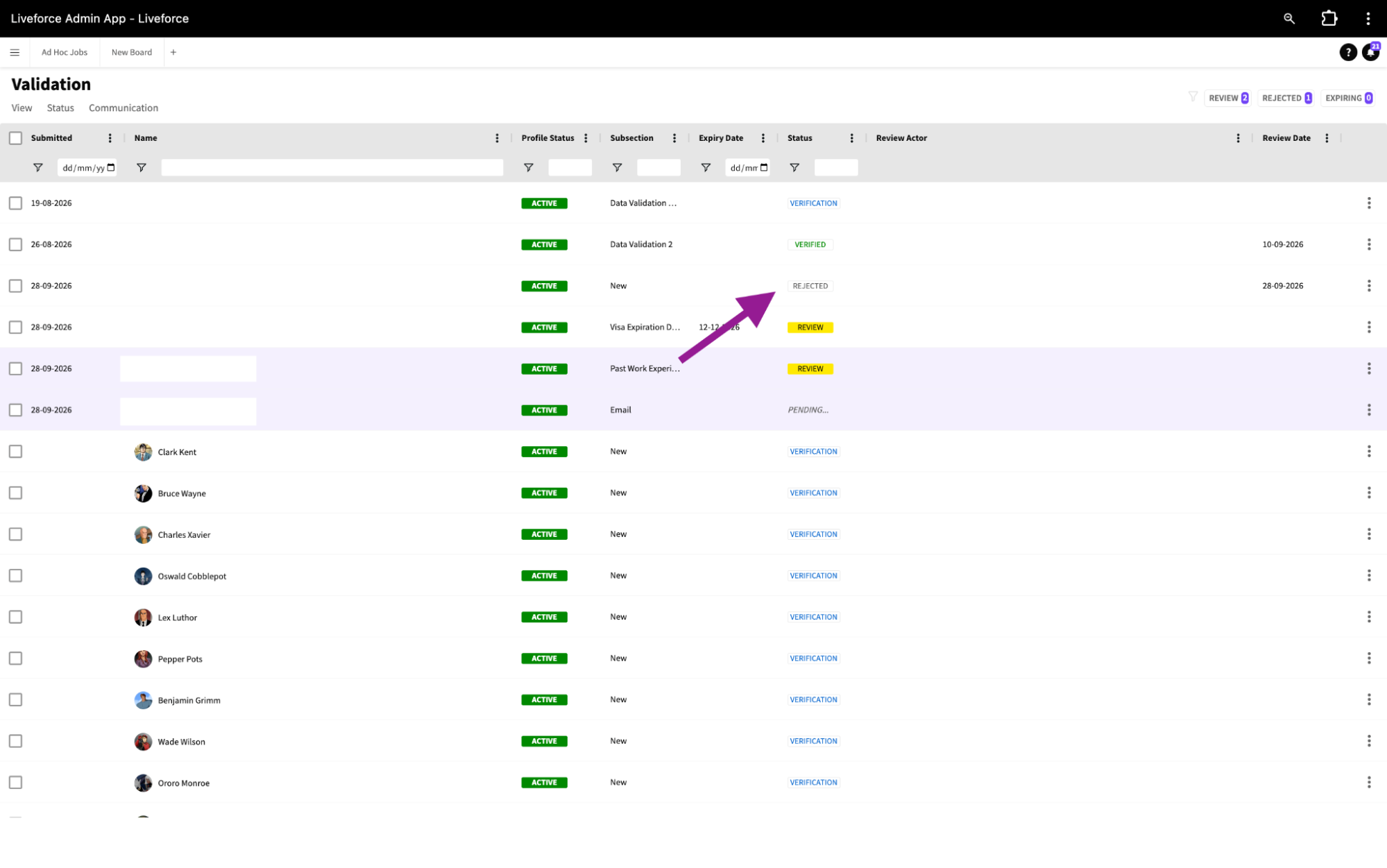
Task: Click the Subsection column filter funnel
Action: tap(618, 168)
